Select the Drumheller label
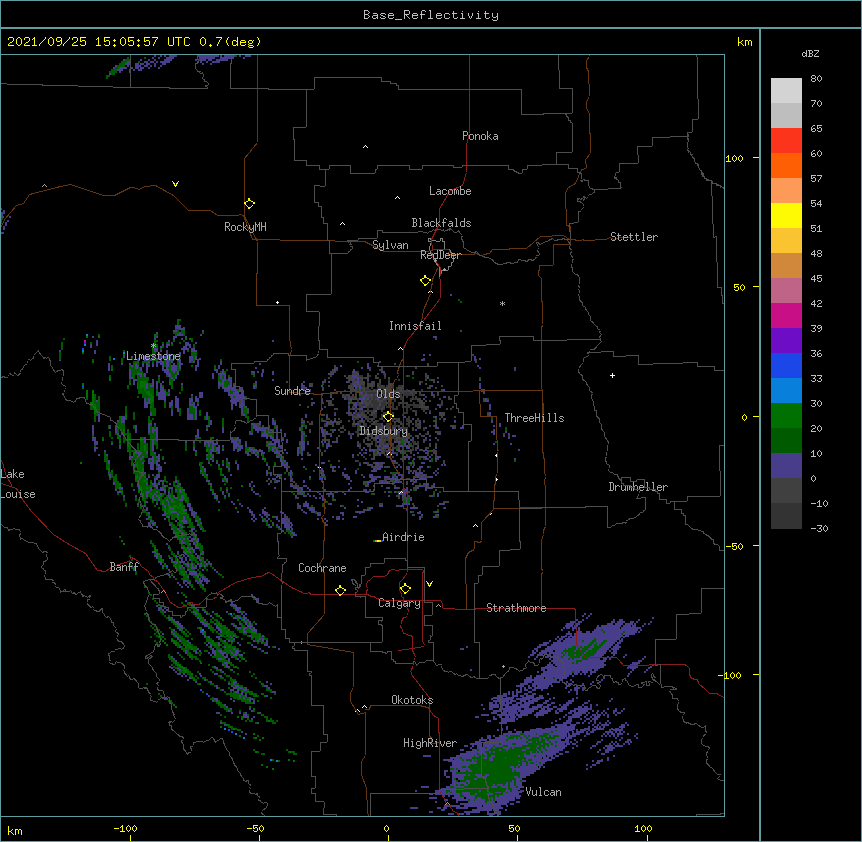This screenshot has width=862, height=842. coord(638,487)
